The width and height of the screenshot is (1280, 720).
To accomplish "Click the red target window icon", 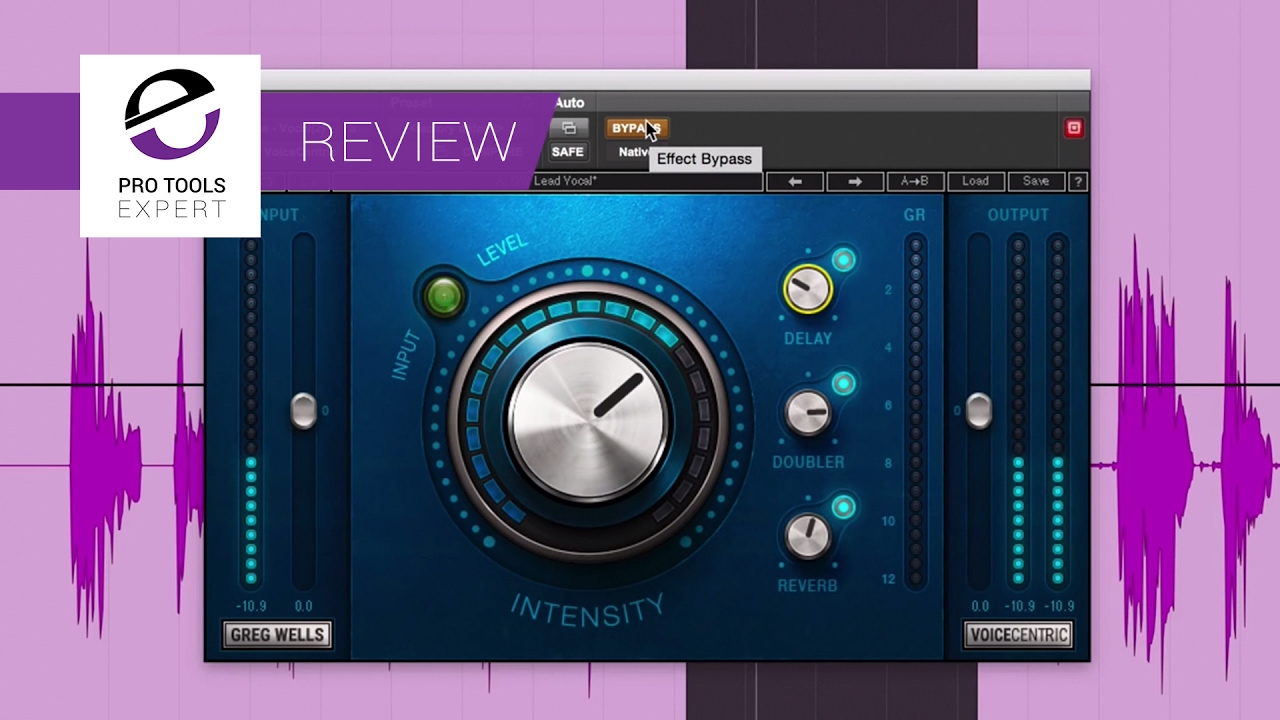I will (1074, 128).
